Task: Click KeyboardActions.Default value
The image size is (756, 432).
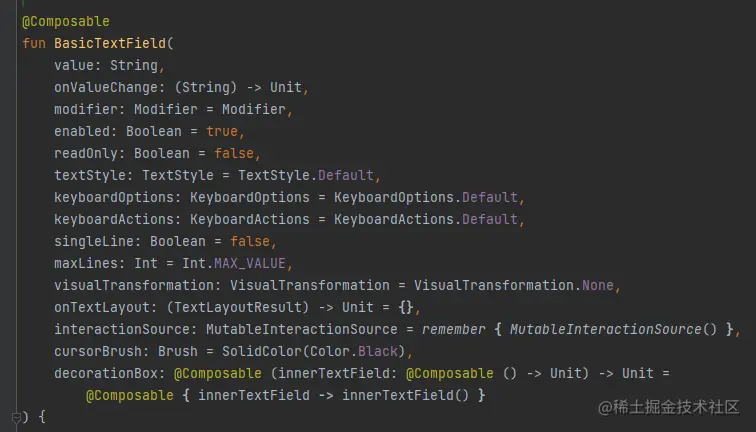Action: [x=426, y=219]
